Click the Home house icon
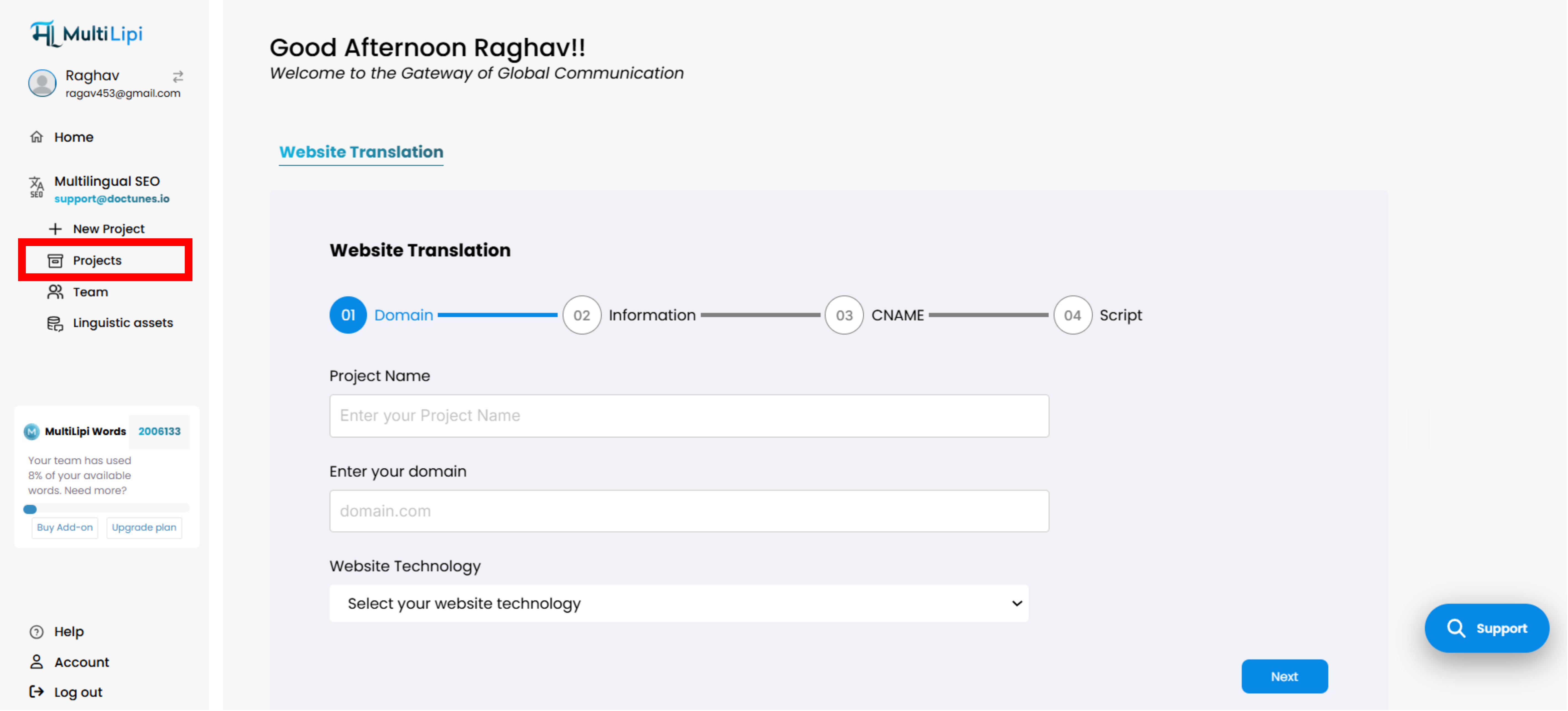Viewport: 1568px width, 711px height. pyautogui.click(x=36, y=137)
